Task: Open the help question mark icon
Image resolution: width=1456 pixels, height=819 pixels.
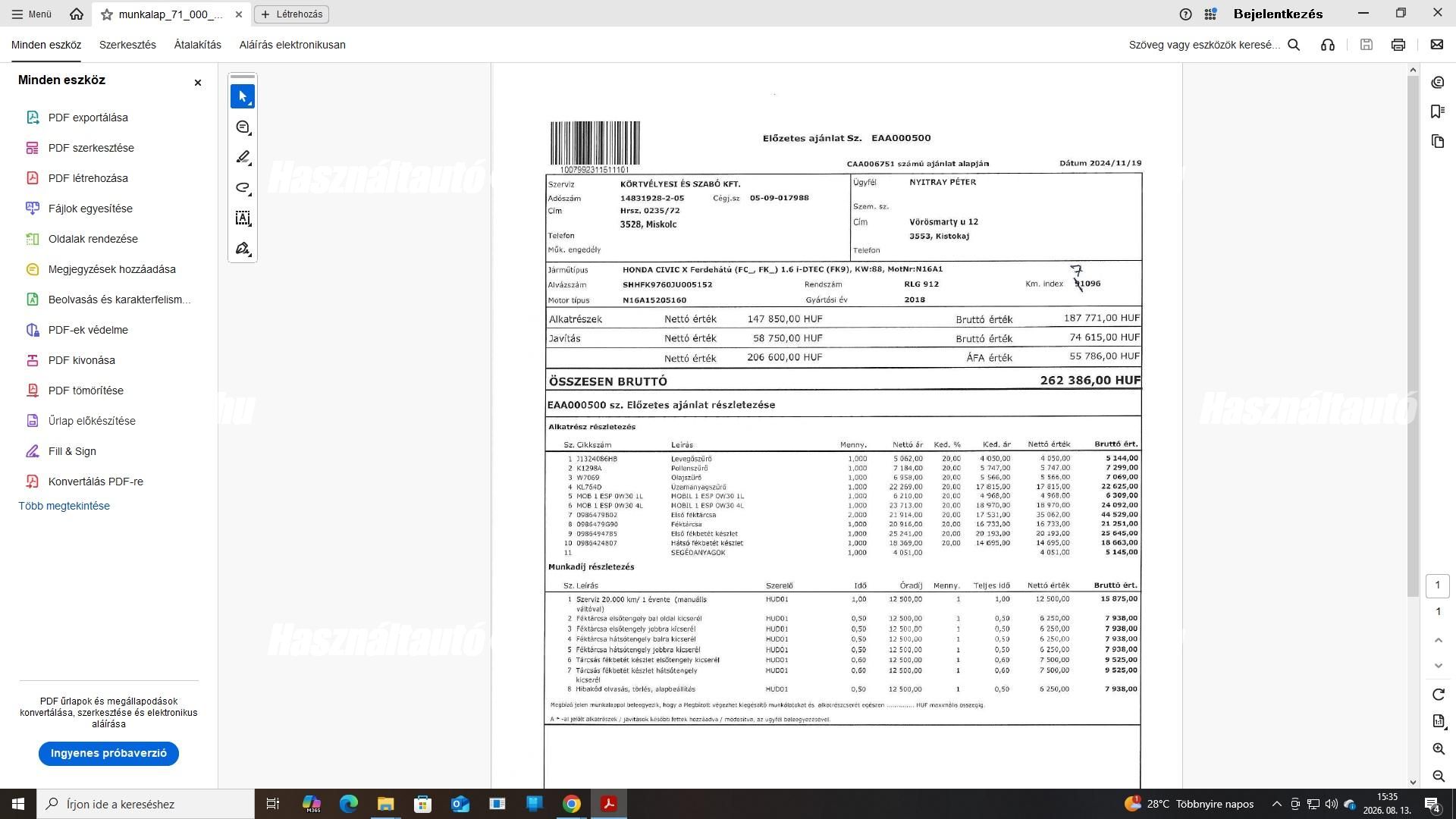Action: click(1186, 14)
